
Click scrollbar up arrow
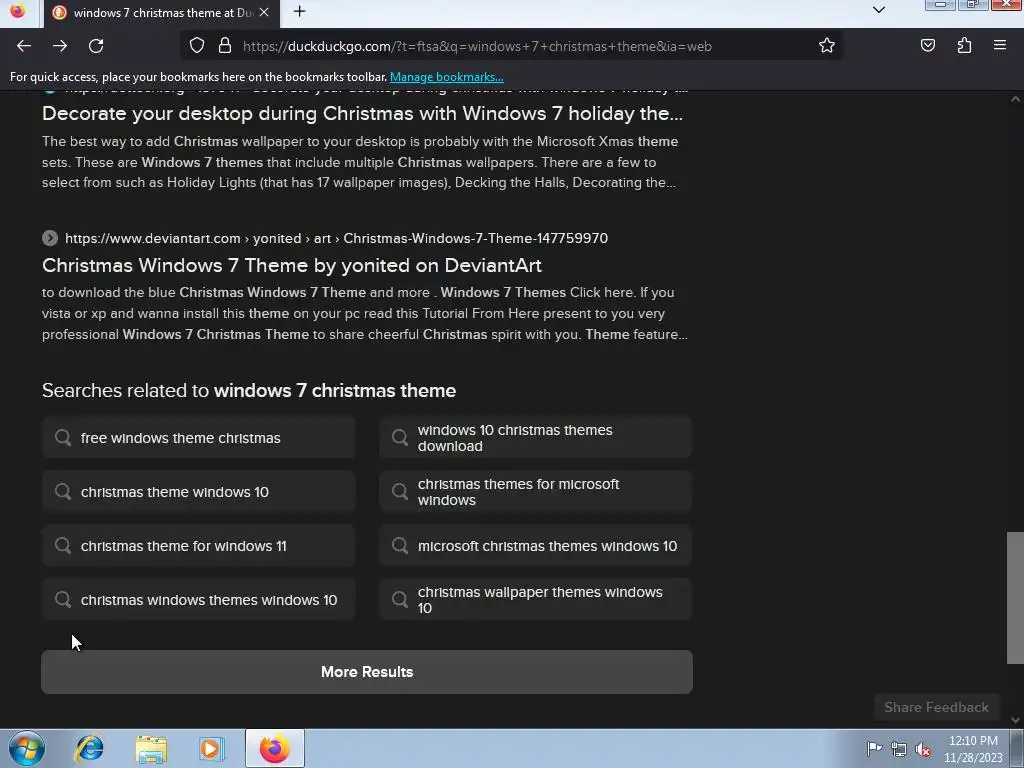[1015, 99]
